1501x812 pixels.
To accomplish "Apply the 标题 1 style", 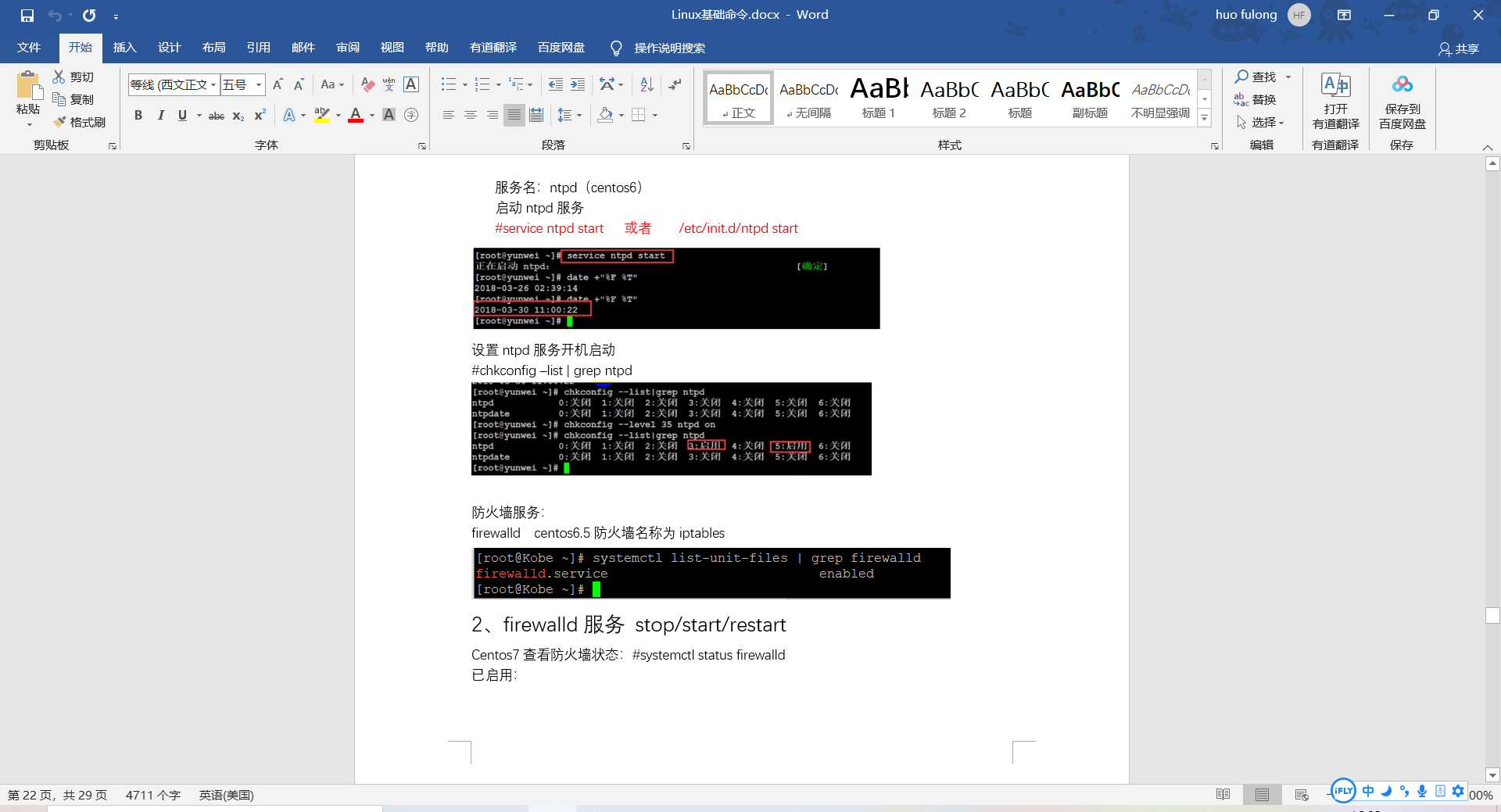I will coord(877,97).
